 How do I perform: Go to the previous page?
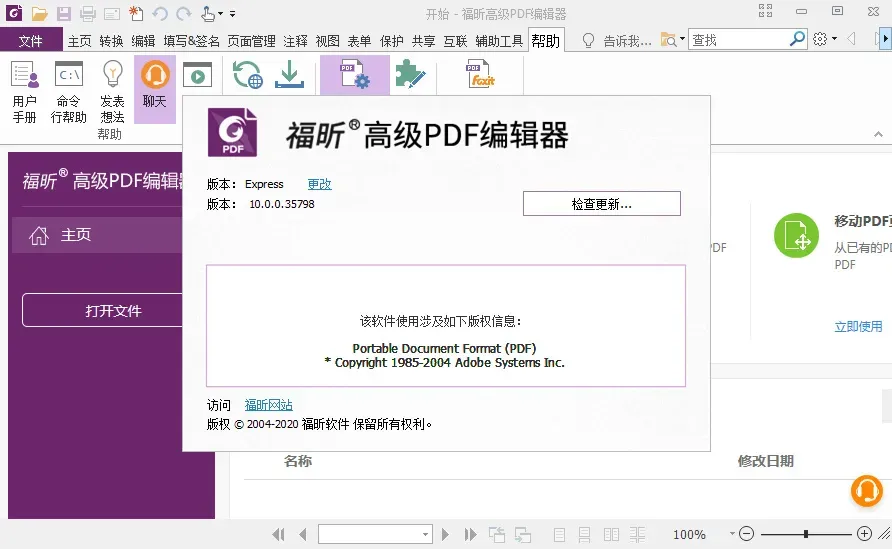point(303,534)
